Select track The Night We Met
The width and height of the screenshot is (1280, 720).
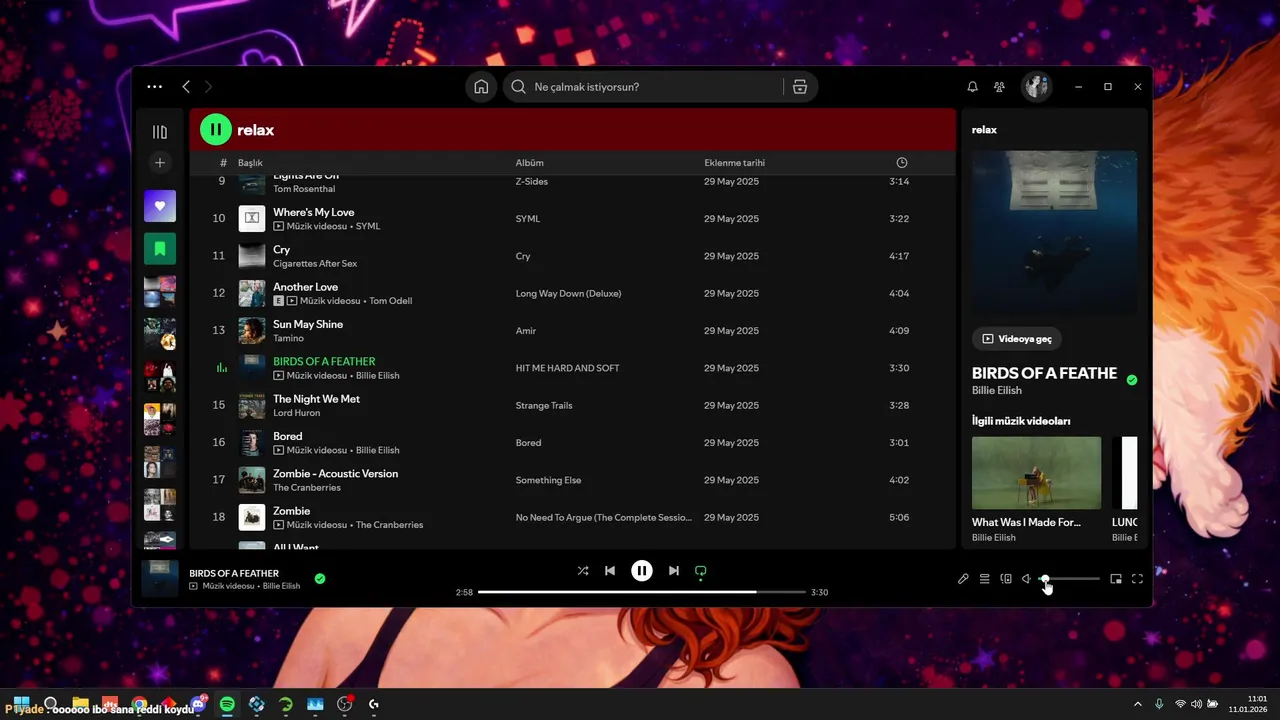(x=317, y=399)
